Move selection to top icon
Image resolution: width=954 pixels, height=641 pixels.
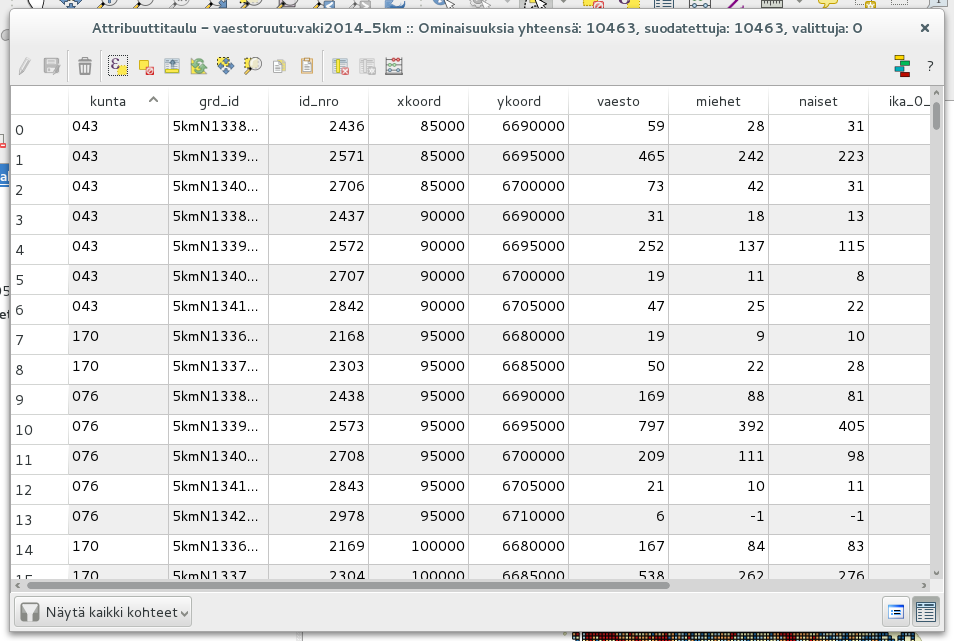(x=172, y=66)
